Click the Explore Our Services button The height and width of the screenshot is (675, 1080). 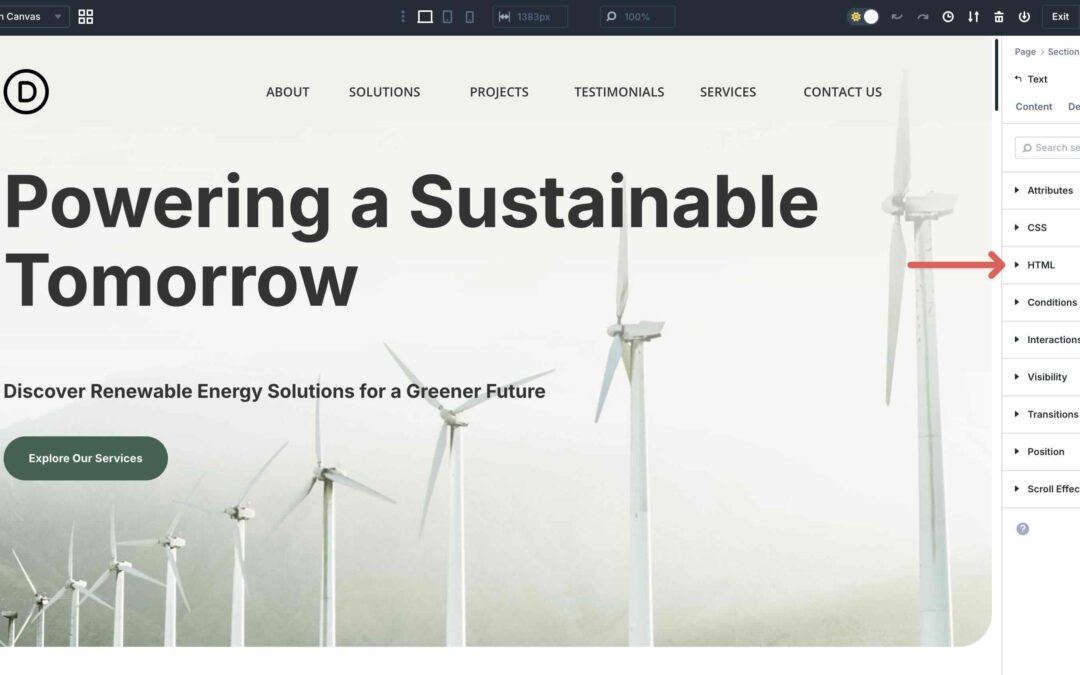[85, 457]
